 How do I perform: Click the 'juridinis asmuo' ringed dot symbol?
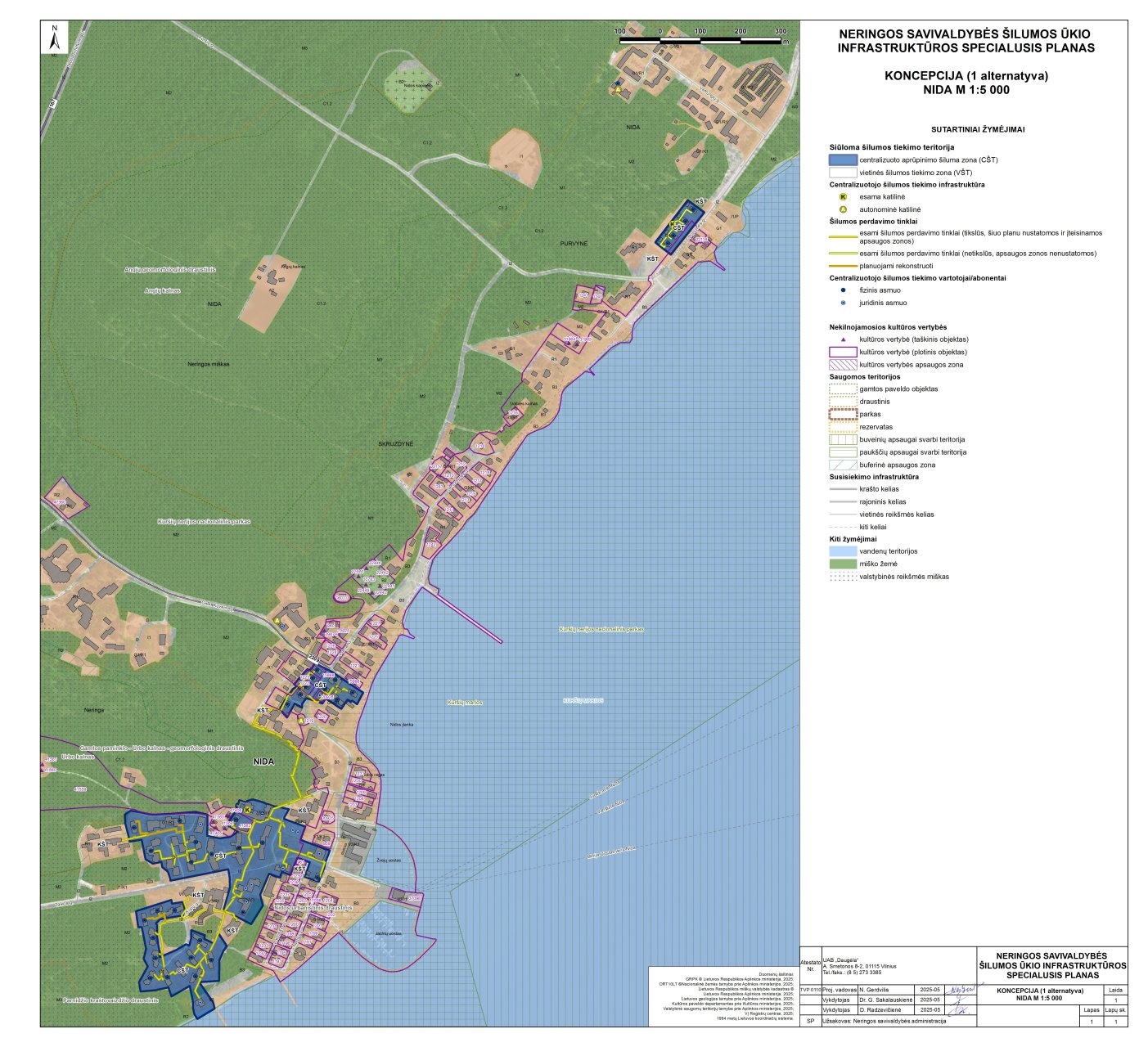click(x=842, y=303)
